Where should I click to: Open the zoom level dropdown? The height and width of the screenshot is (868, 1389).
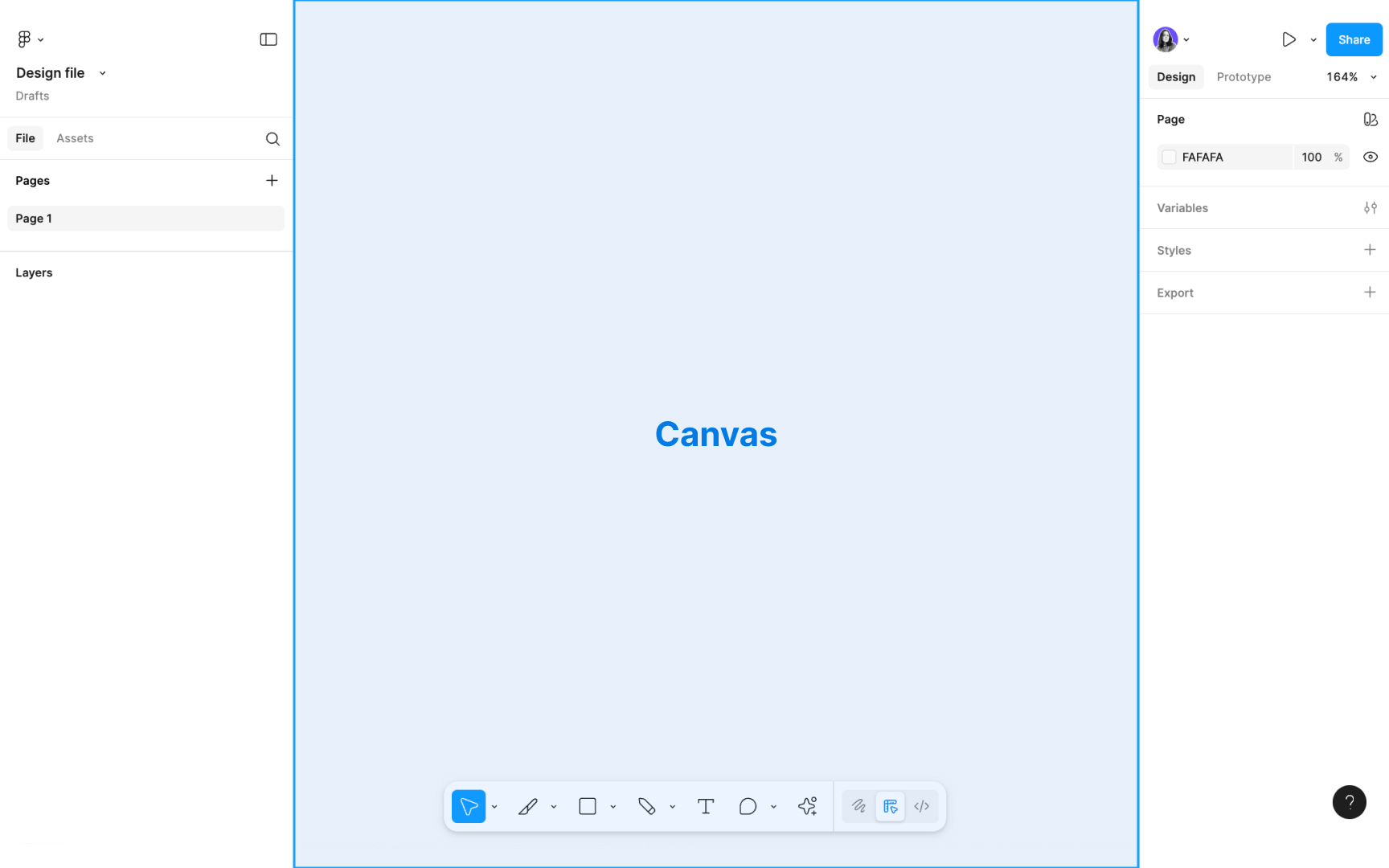[x=1351, y=76]
